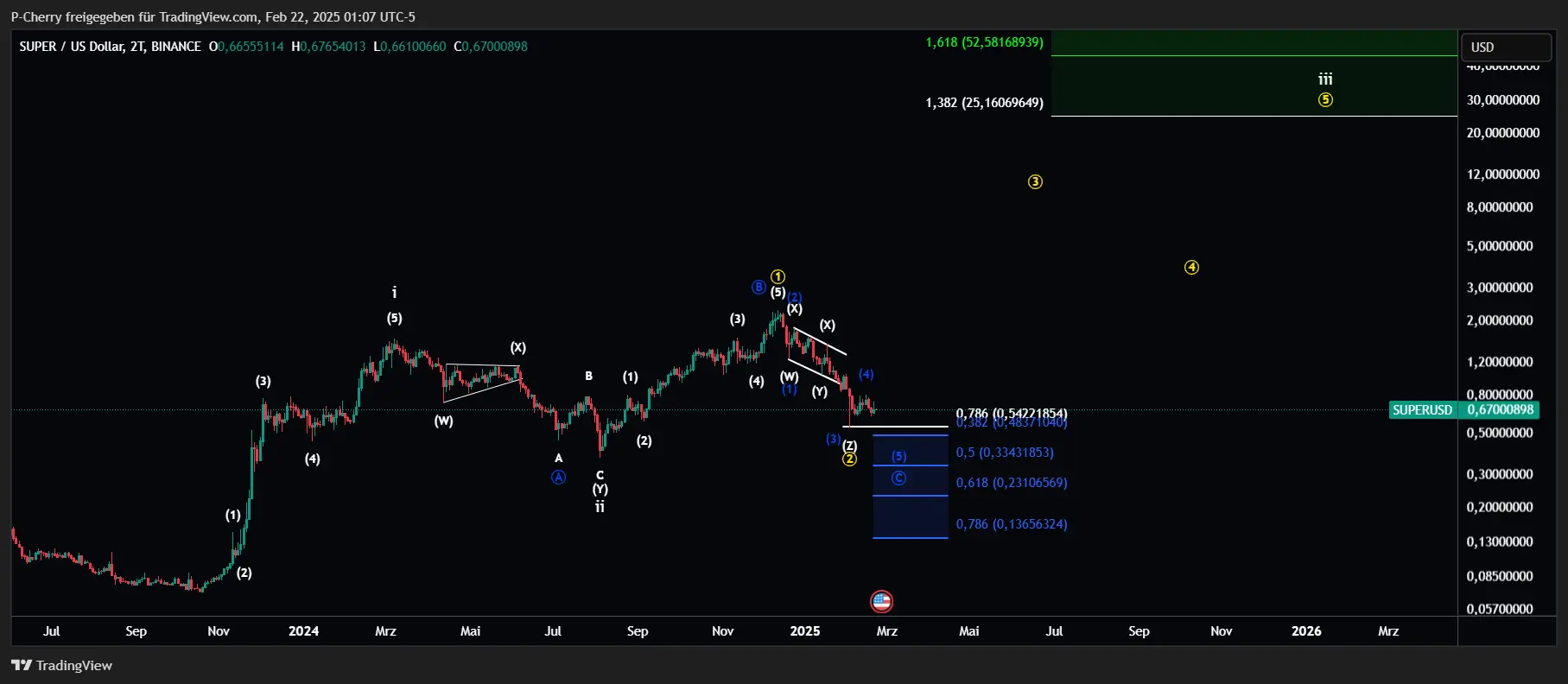Click the blue circled B wave label

[759, 287]
